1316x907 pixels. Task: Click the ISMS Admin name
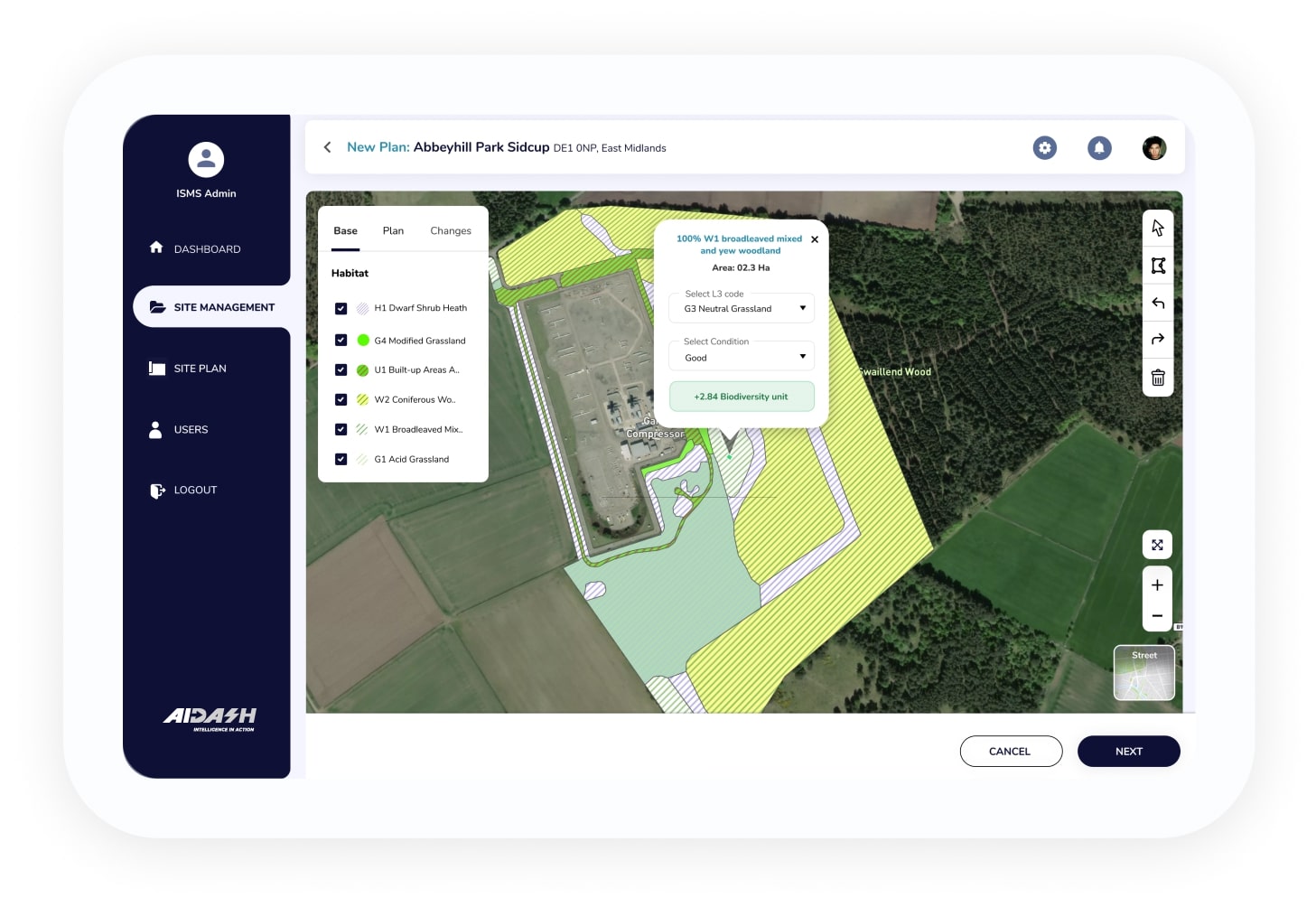206,194
